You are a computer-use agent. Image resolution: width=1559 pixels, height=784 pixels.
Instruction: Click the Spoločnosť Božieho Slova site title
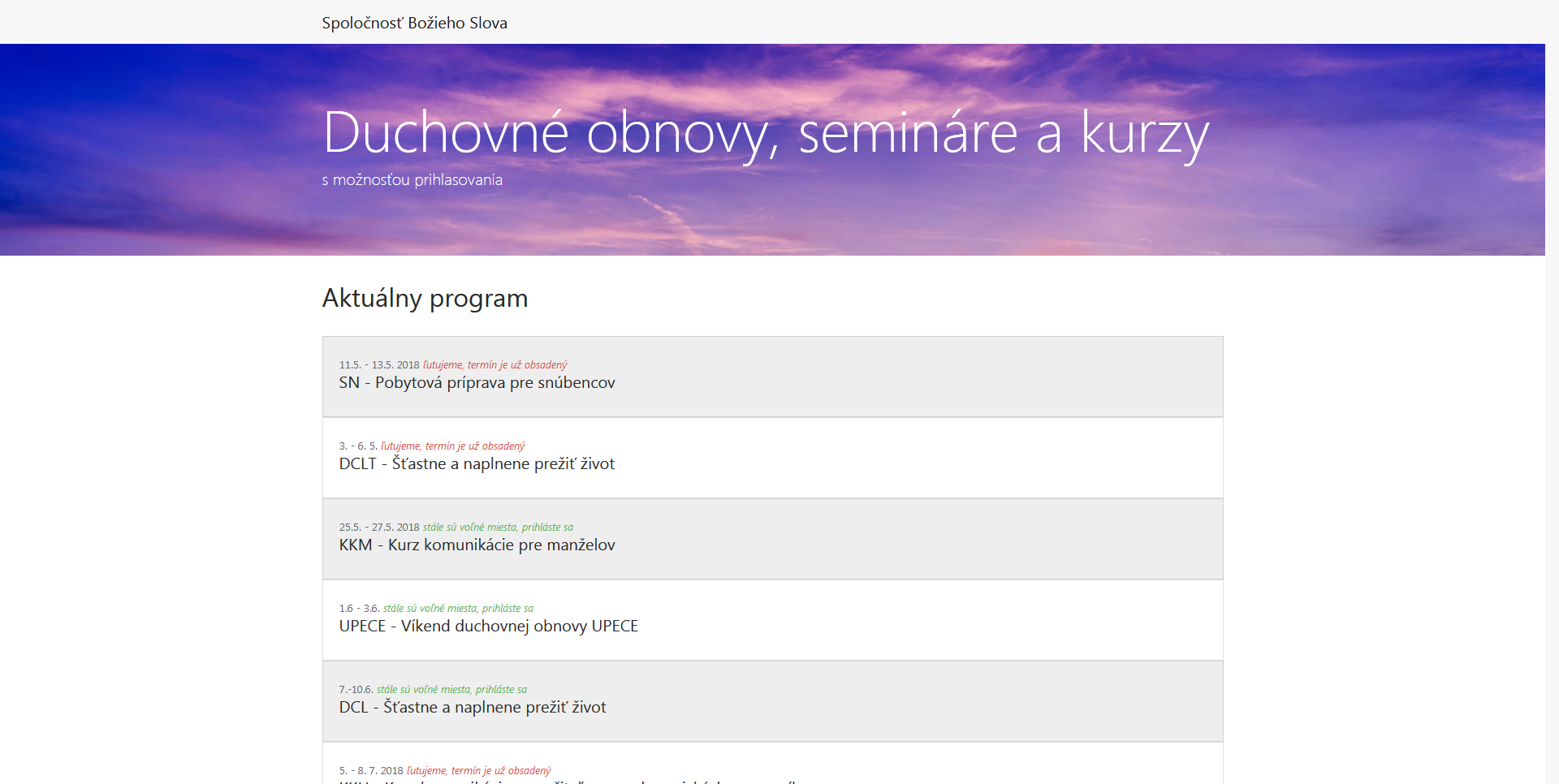pyautogui.click(x=414, y=23)
